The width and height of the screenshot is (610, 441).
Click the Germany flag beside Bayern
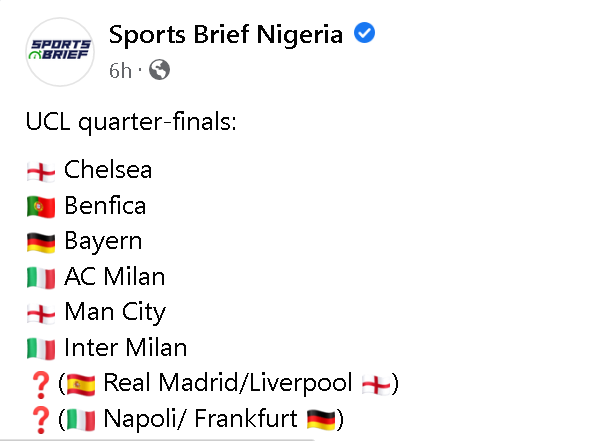pos(41,242)
